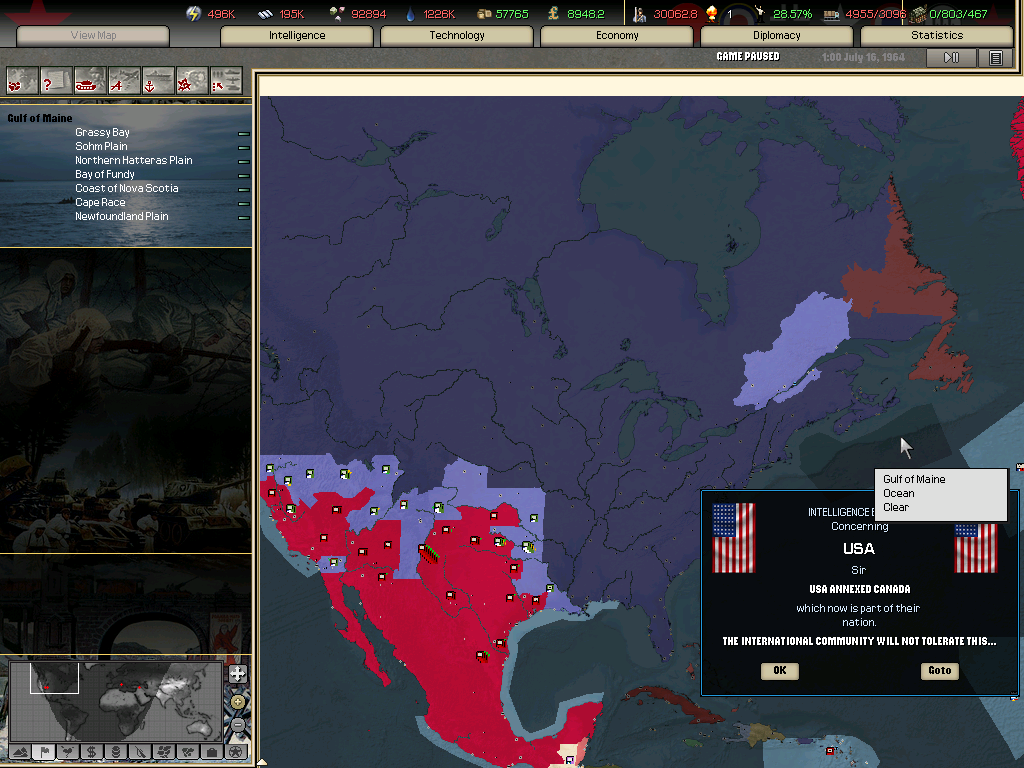Open the game menu list button

pos(995,57)
